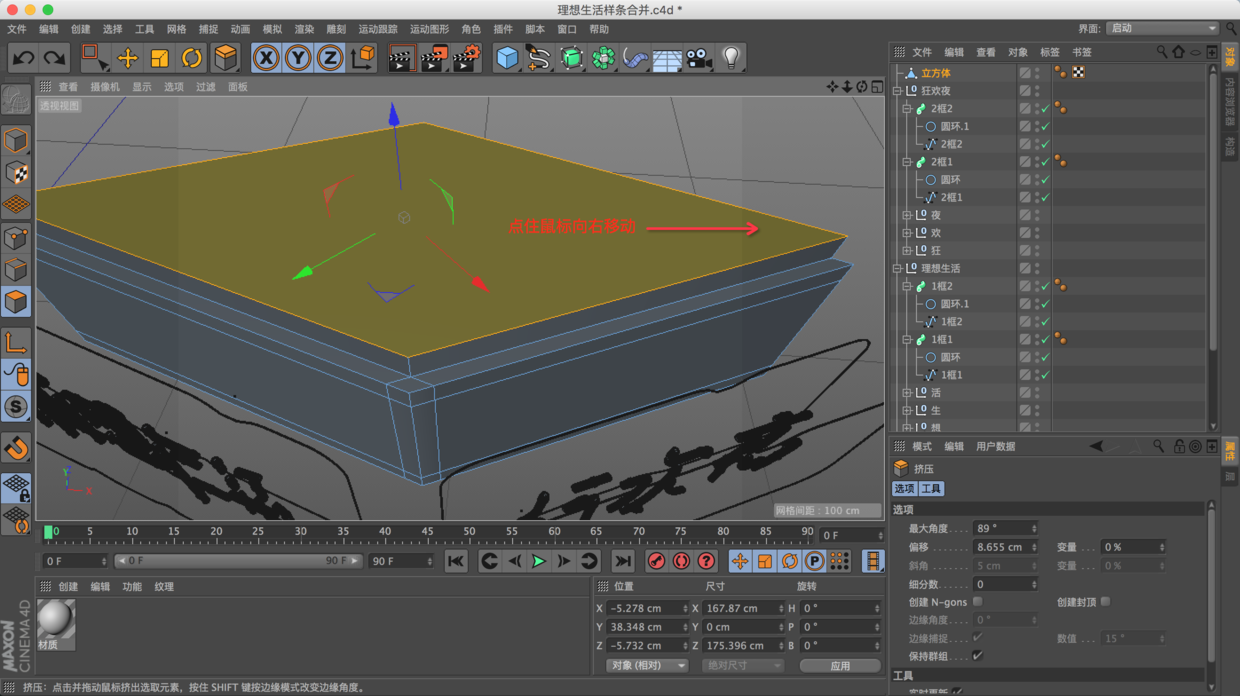Open the 插件 menu
Screen dimensions: 1240x696
[x=503, y=29]
